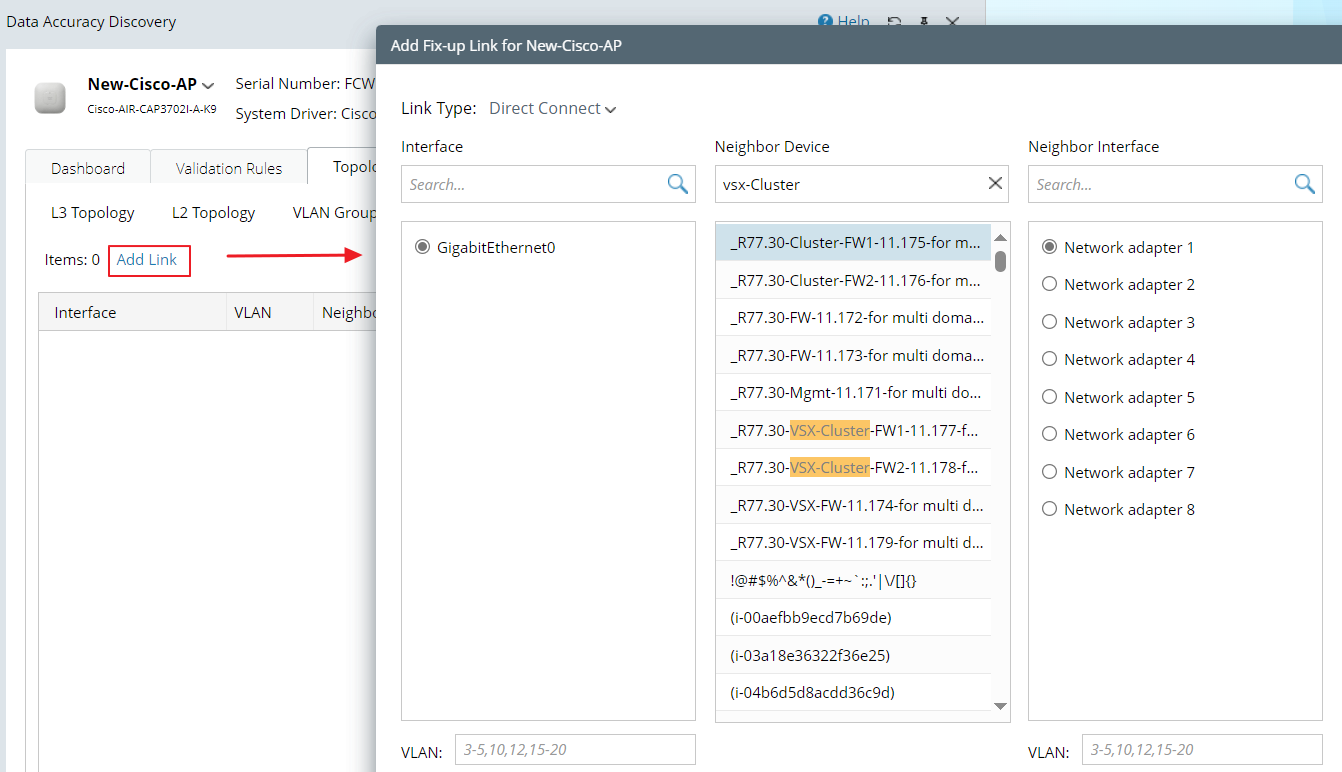Select _R77.30-Mgmt-11.171 neighbor device entry
1342x772 pixels.
(854, 393)
